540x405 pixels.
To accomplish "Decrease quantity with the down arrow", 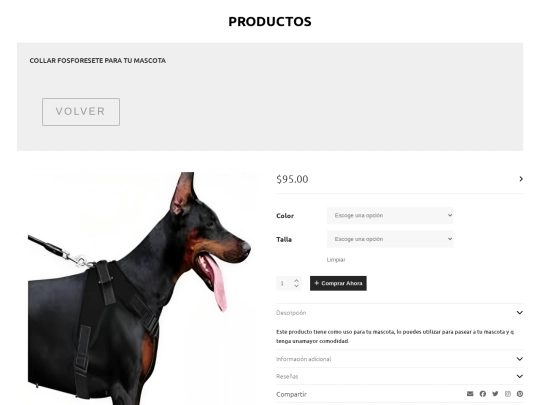I will pos(296,286).
